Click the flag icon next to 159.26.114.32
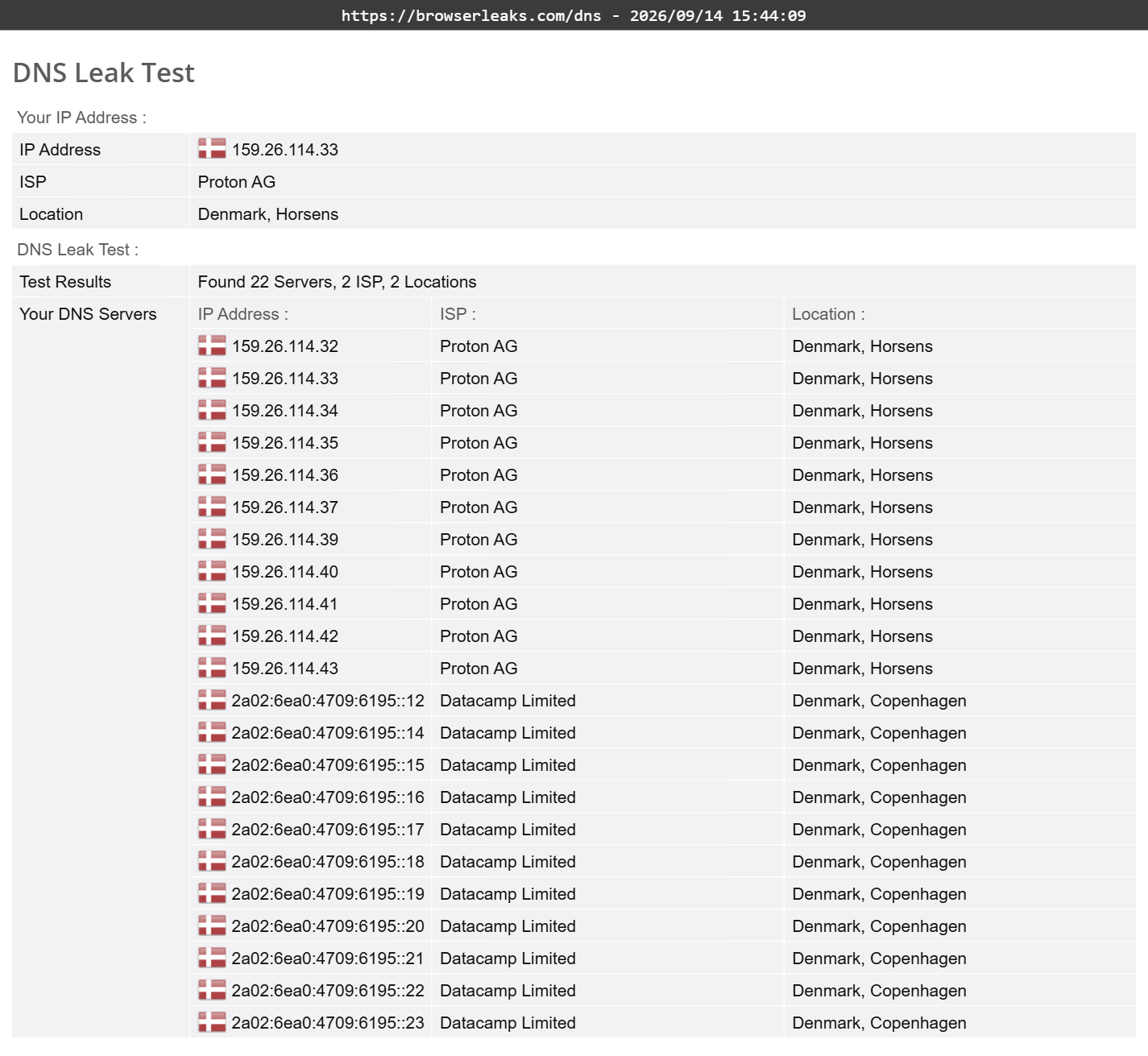The height and width of the screenshot is (1056, 1148). pos(212,345)
